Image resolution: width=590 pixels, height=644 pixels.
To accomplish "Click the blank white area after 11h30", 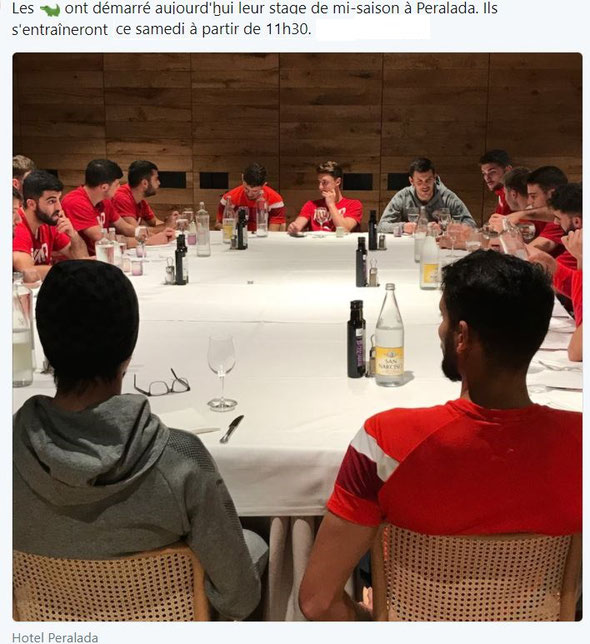I will pyautogui.click(x=372, y=29).
